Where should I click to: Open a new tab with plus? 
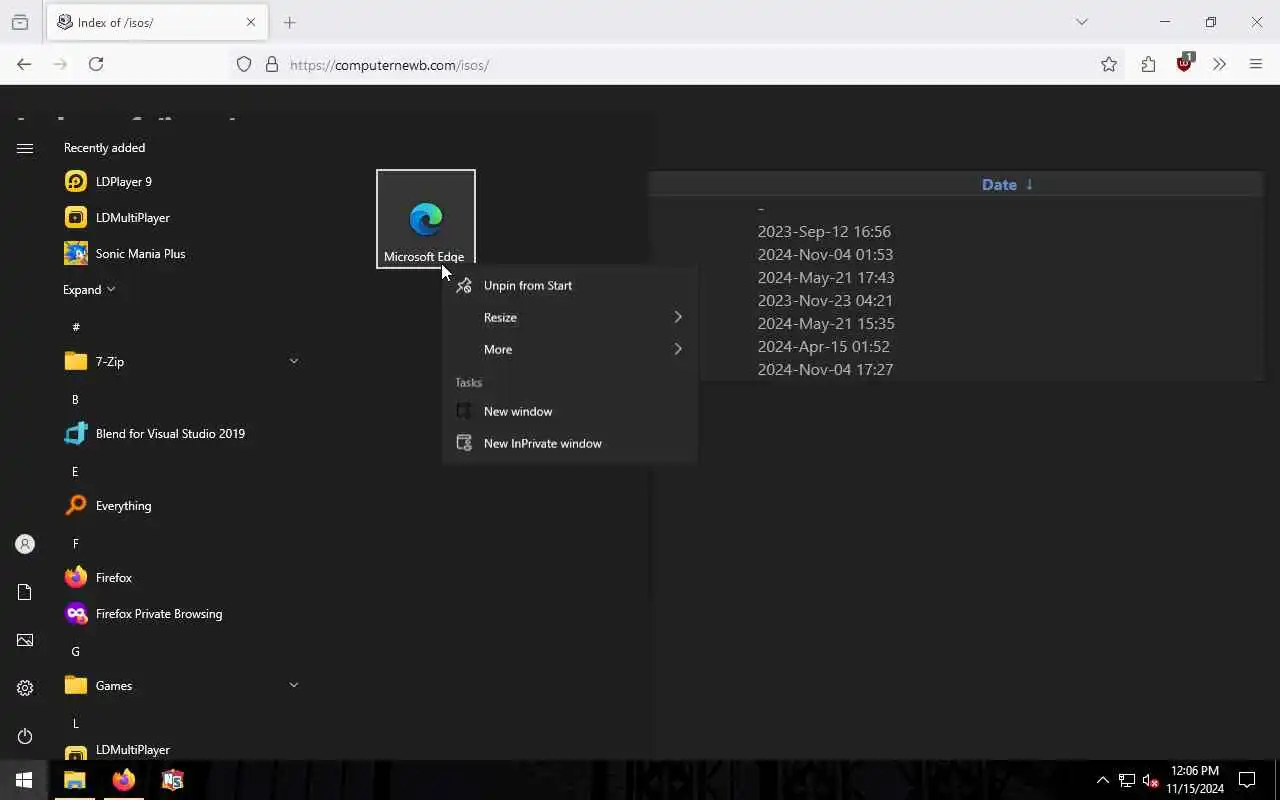click(290, 22)
